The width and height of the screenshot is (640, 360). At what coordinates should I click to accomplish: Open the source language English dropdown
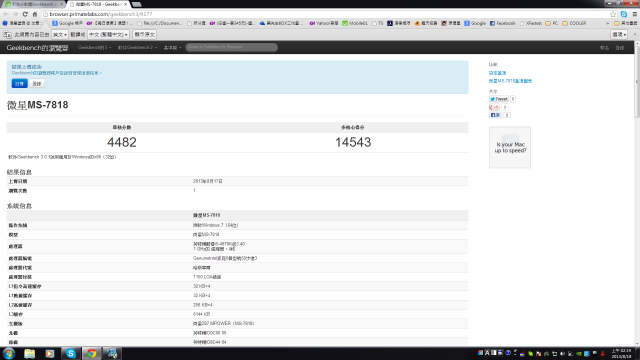pyautogui.click(x=60, y=35)
